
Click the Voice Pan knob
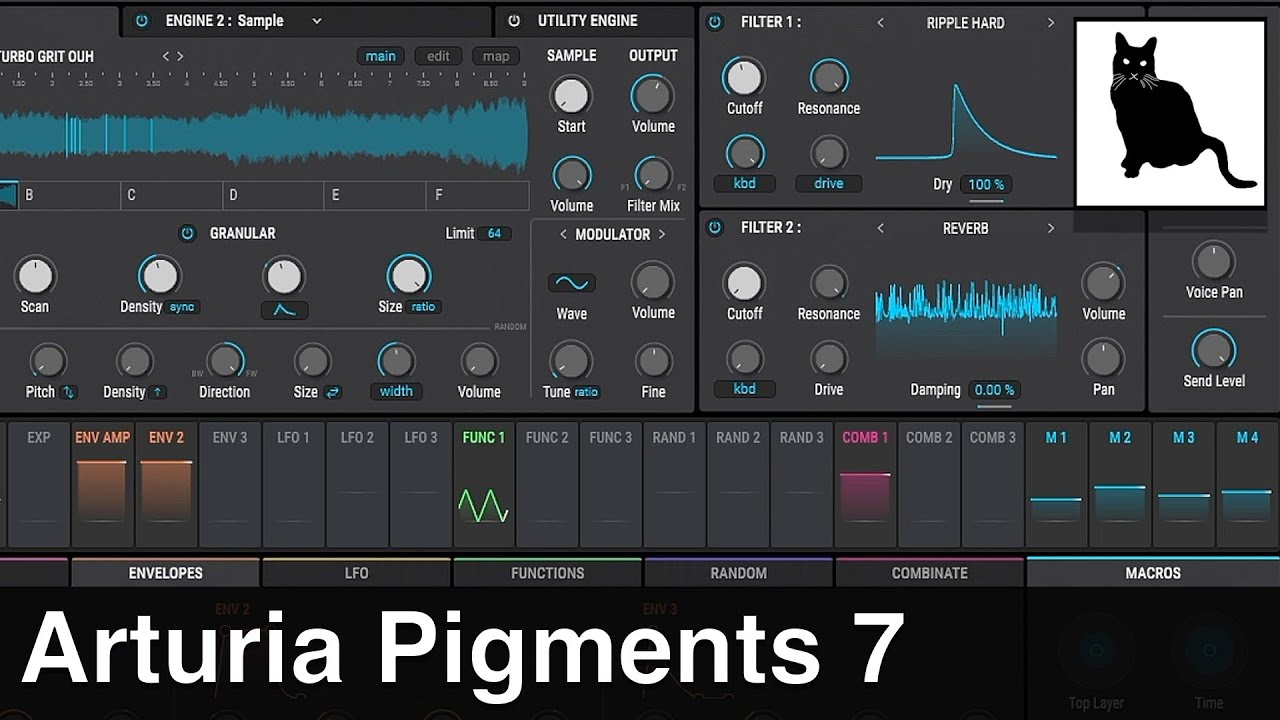tap(1214, 261)
